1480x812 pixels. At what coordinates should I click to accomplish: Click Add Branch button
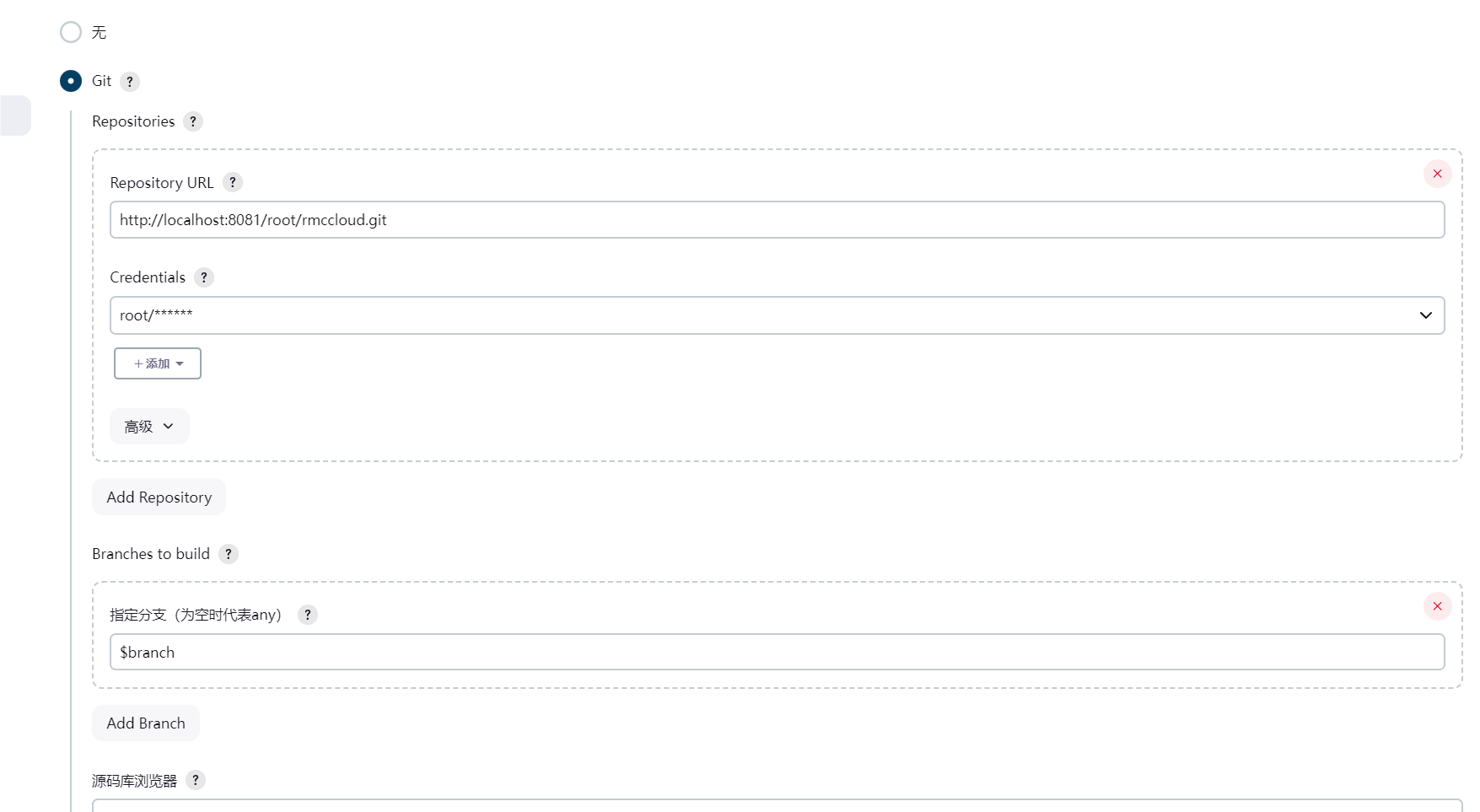click(x=145, y=723)
